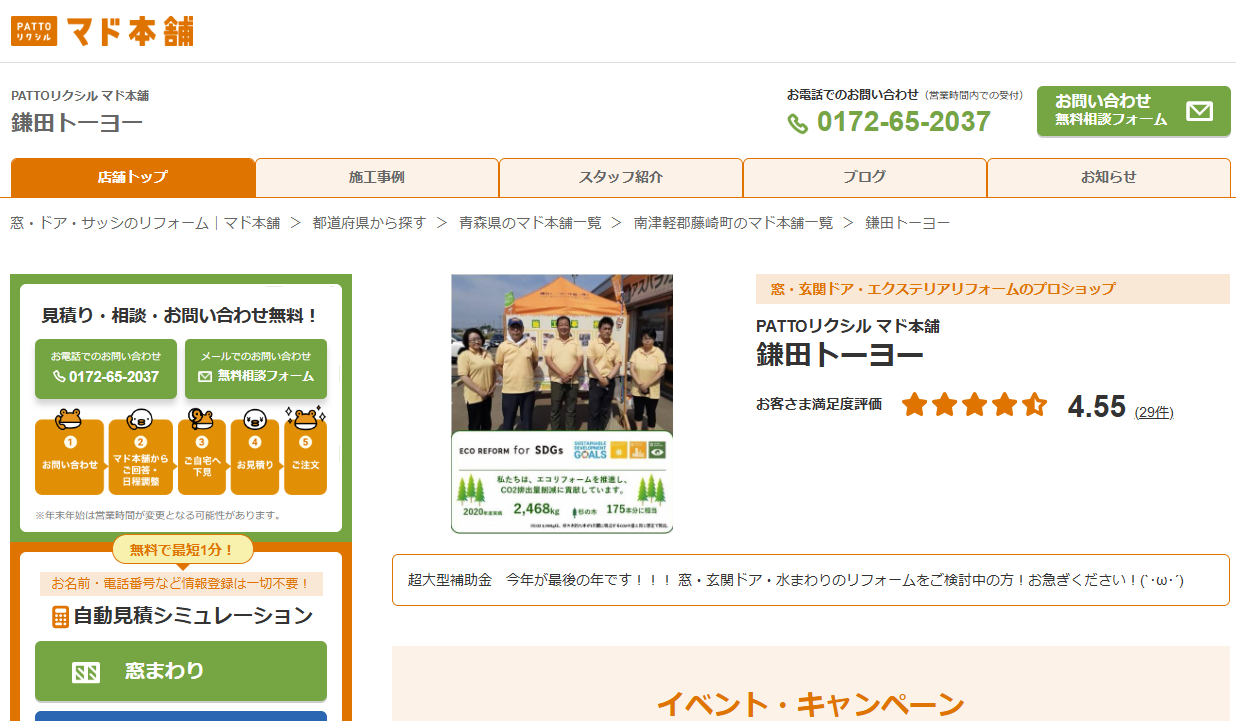1236x721 pixels.
Task: Click step 5 ご注文 icon
Action: pyautogui.click(x=305, y=451)
